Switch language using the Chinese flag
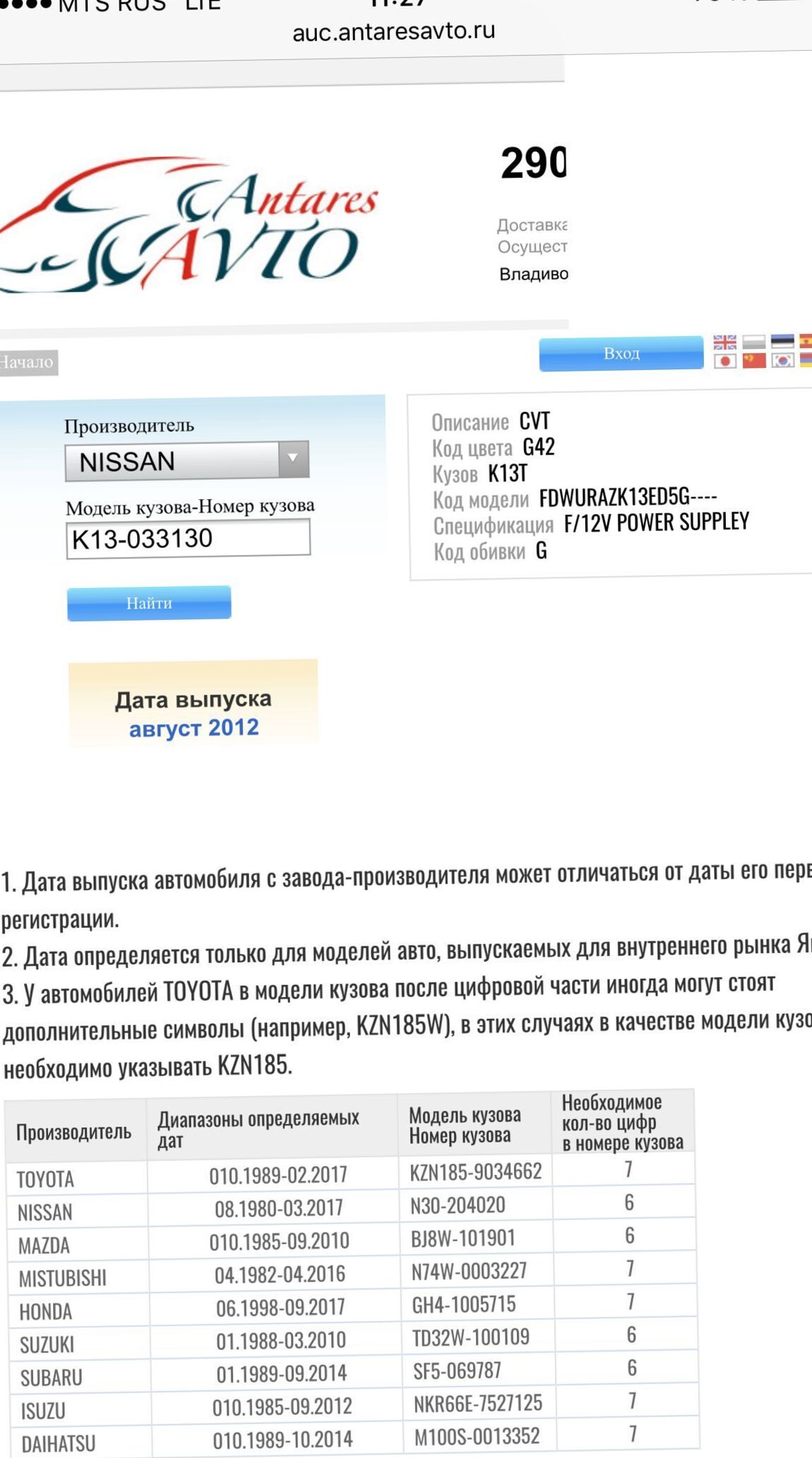 click(754, 360)
